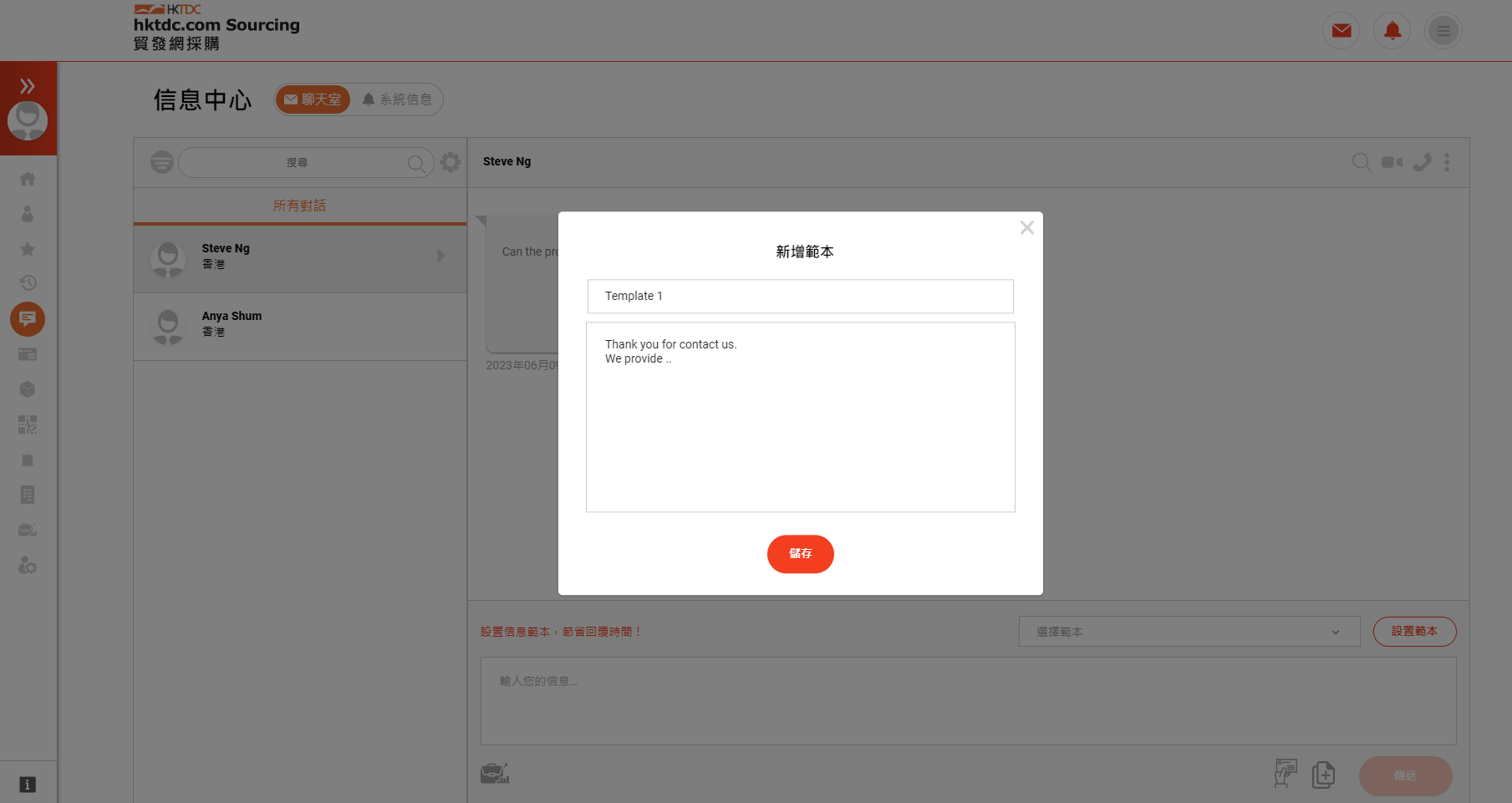The height and width of the screenshot is (803, 1512).
Task: Open chat settings gear icon
Action: [451, 162]
